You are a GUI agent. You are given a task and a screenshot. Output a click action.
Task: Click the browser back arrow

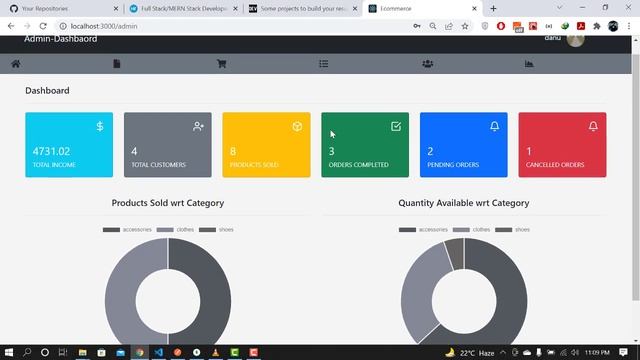pos(11,26)
